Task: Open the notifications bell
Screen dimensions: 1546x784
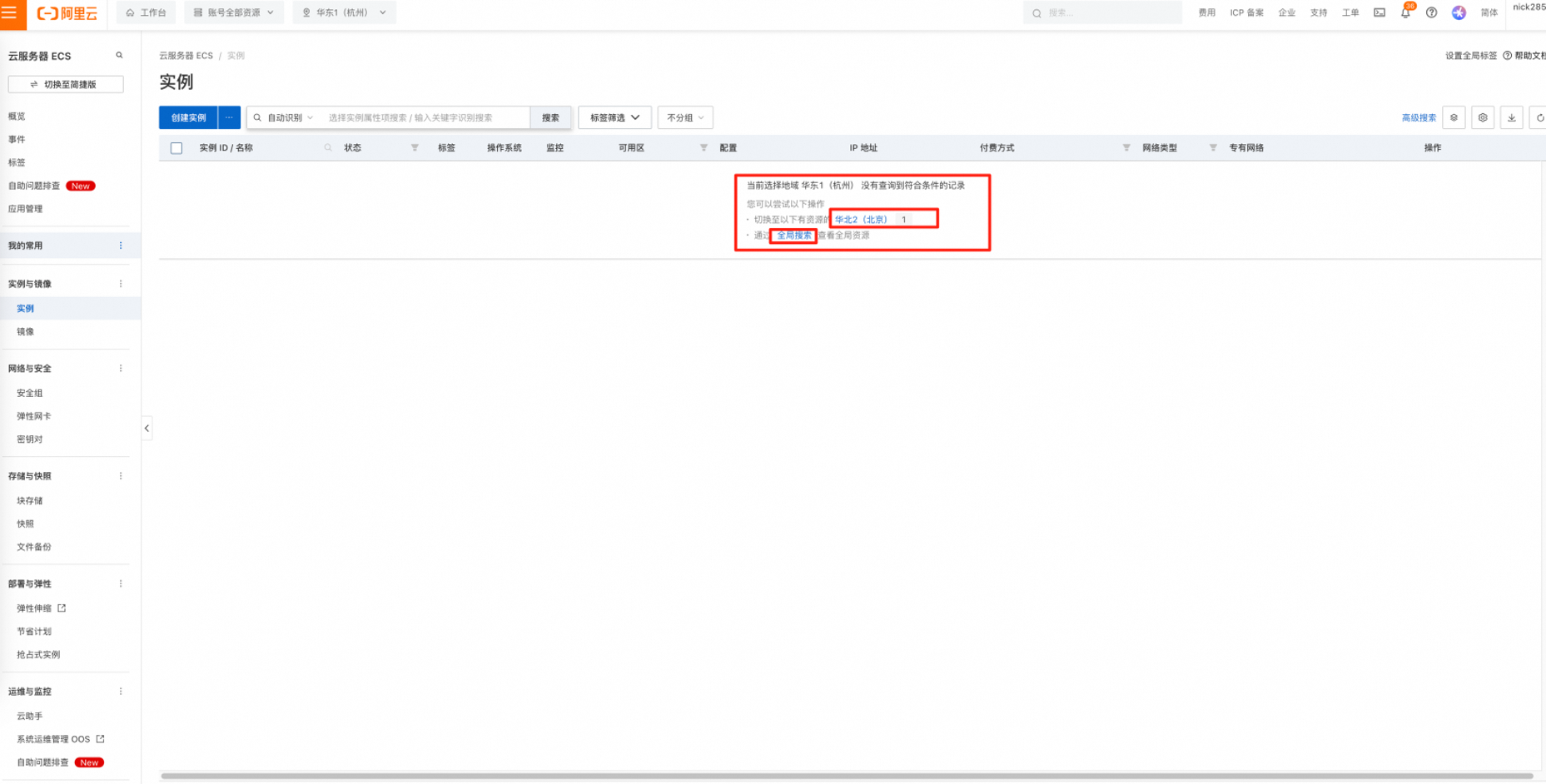Action: (1405, 12)
